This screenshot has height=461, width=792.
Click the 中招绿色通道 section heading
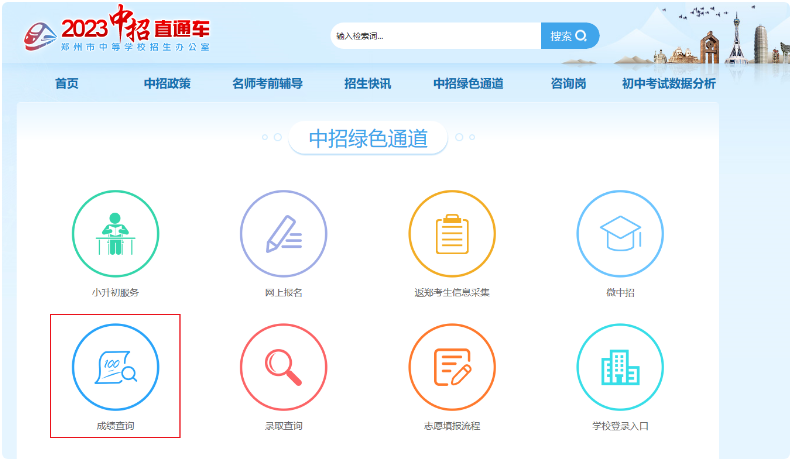(368, 138)
